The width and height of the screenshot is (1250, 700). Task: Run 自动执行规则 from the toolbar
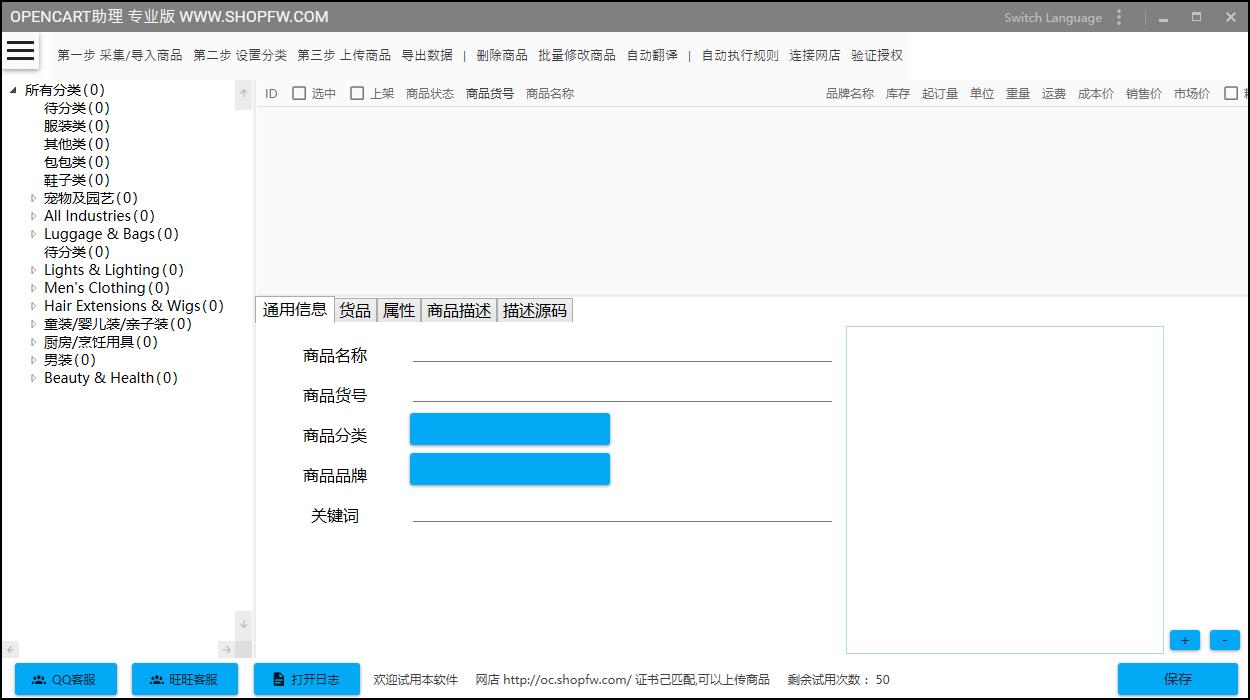click(x=740, y=56)
